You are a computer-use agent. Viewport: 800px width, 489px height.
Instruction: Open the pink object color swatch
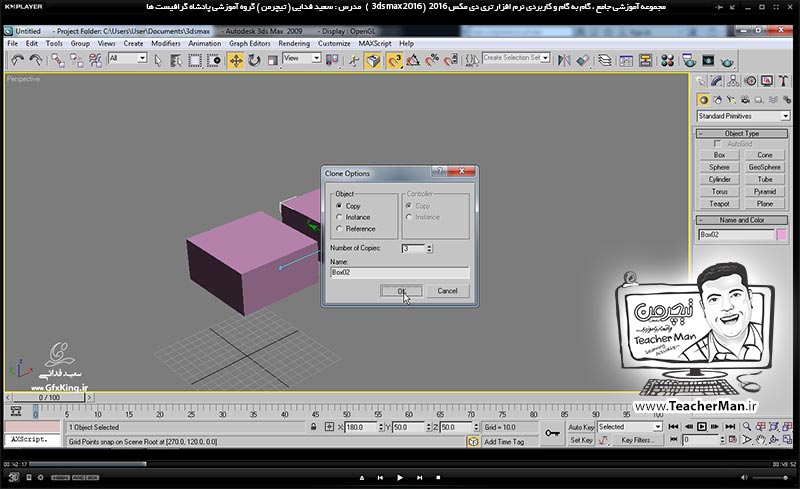click(781, 235)
